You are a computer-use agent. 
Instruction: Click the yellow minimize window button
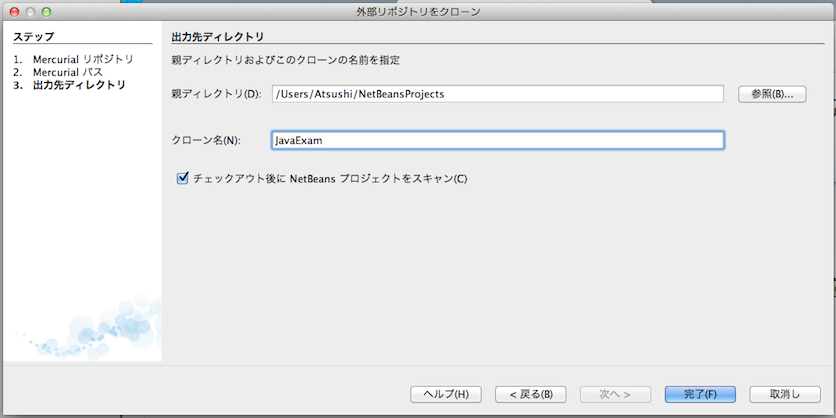tap(30, 11)
